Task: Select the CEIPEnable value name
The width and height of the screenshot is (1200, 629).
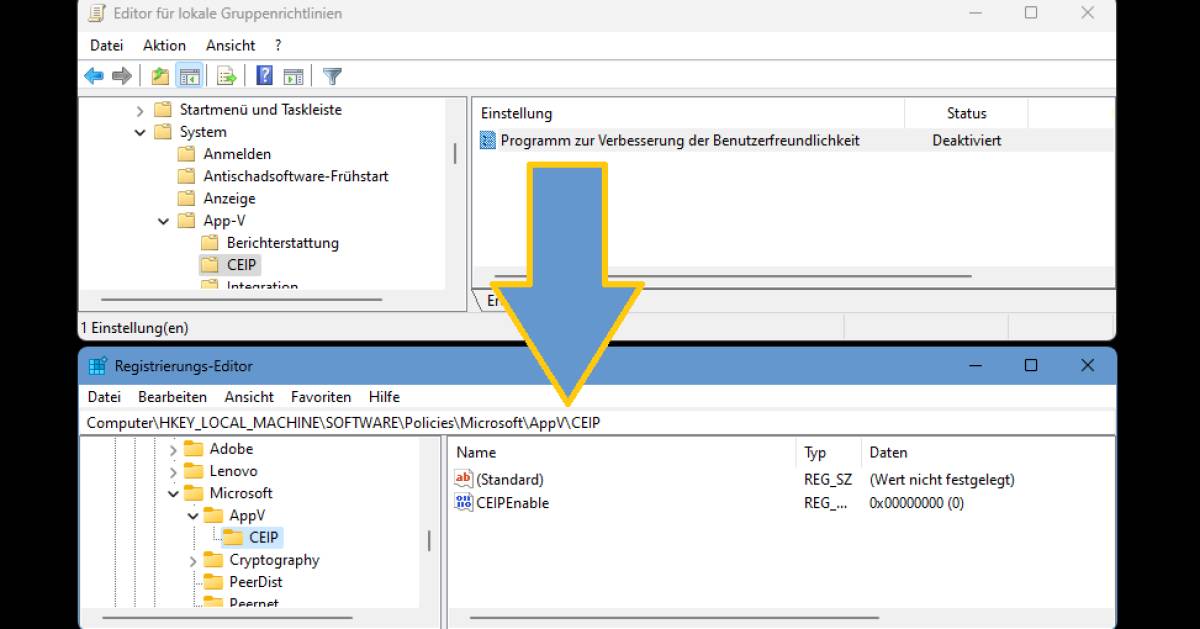Action: [x=512, y=503]
